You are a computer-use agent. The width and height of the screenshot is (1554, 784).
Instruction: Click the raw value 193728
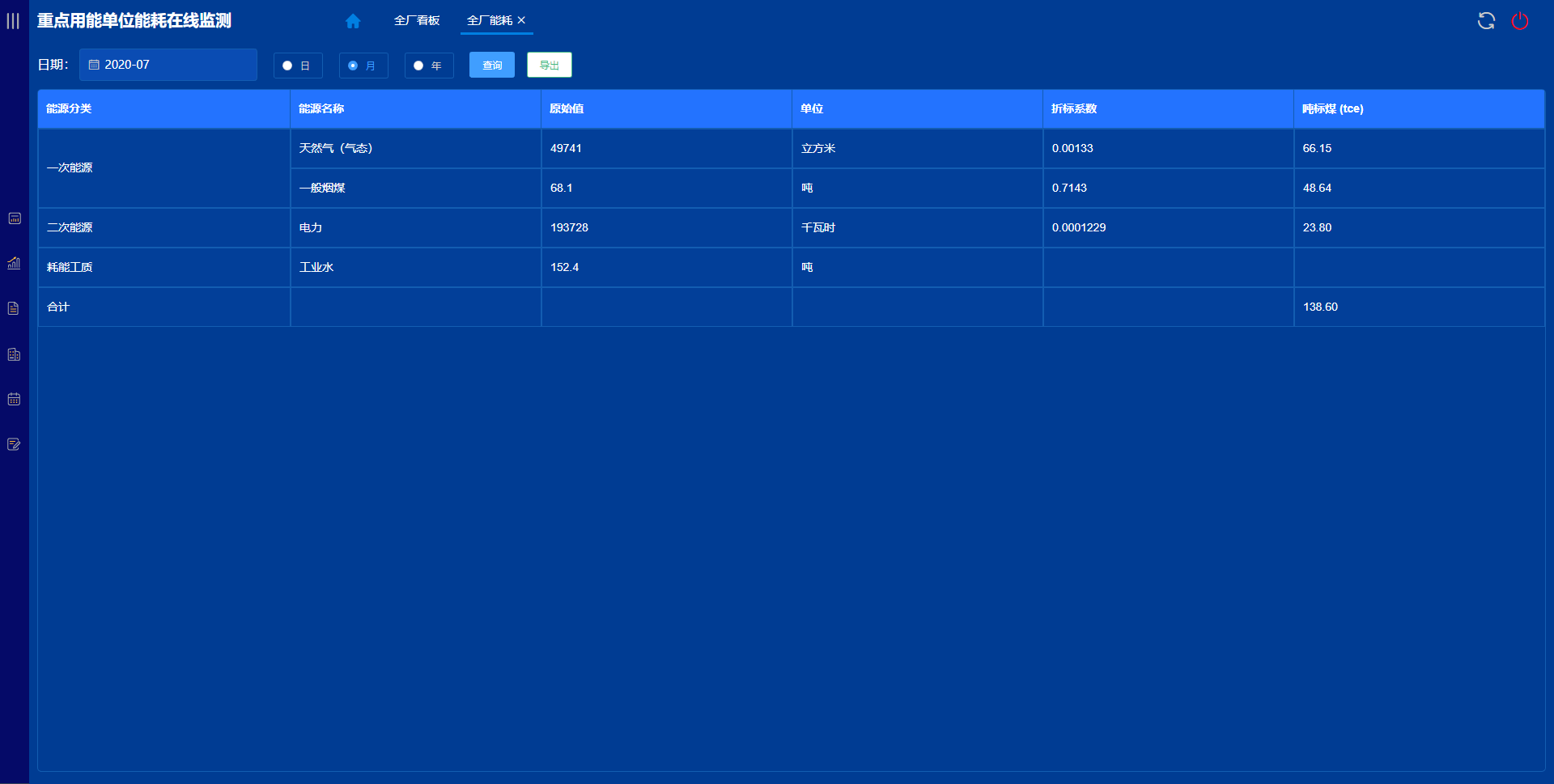pos(569,227)
